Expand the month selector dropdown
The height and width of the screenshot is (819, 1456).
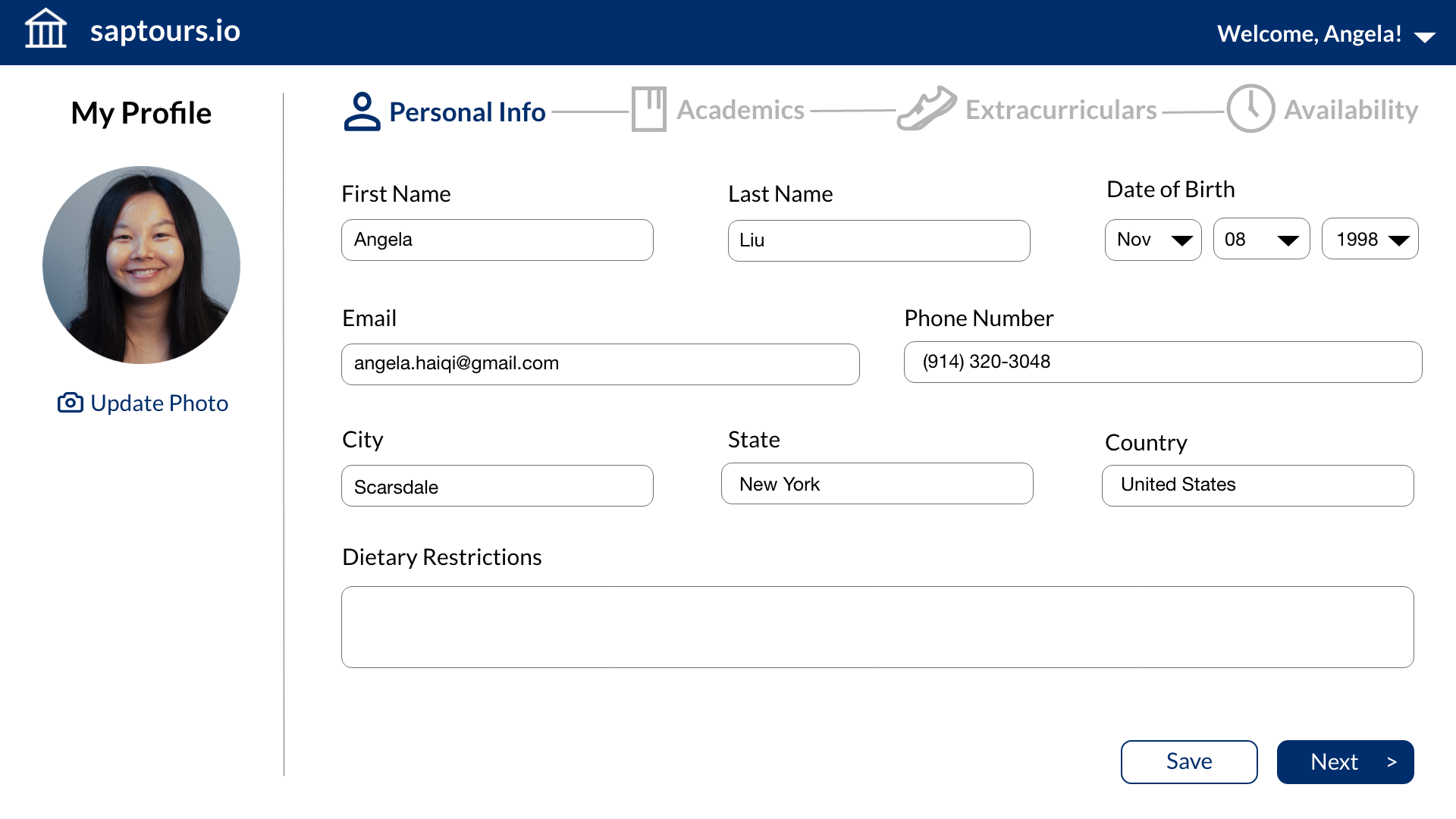[1153, 238]
